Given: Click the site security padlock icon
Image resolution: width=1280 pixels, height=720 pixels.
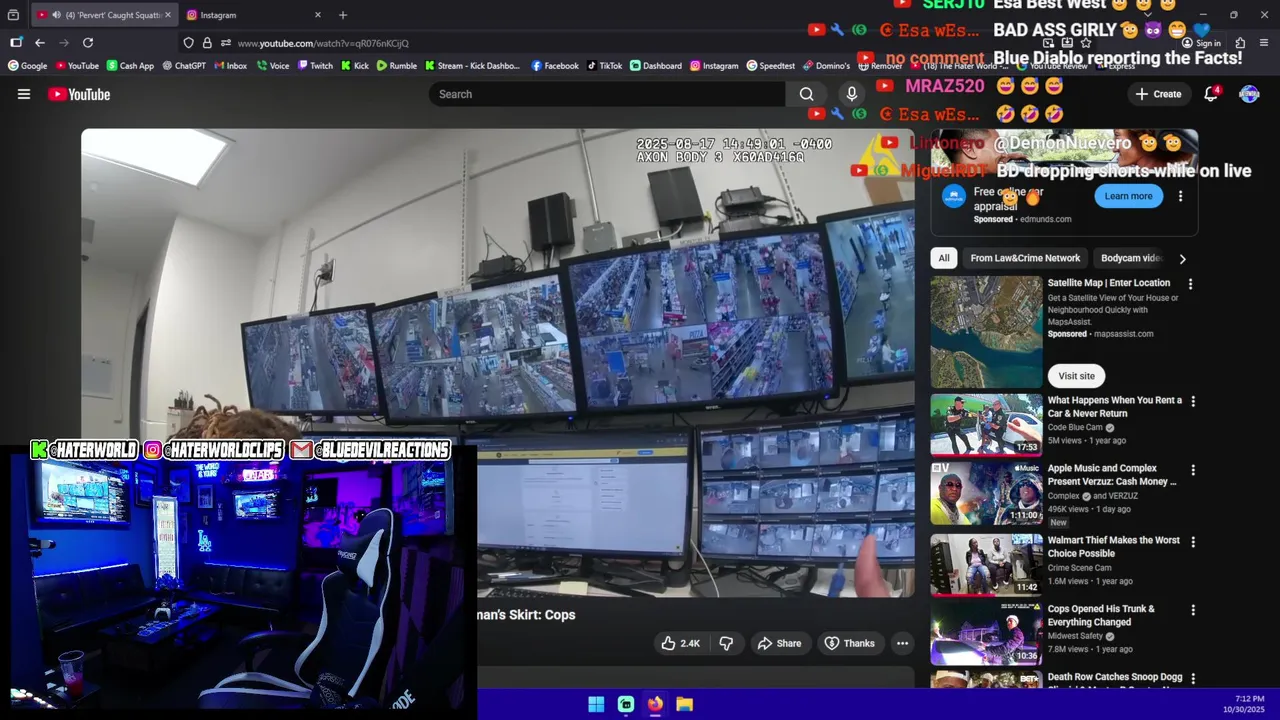Looking at the screenshot, I should coord(207,43).
